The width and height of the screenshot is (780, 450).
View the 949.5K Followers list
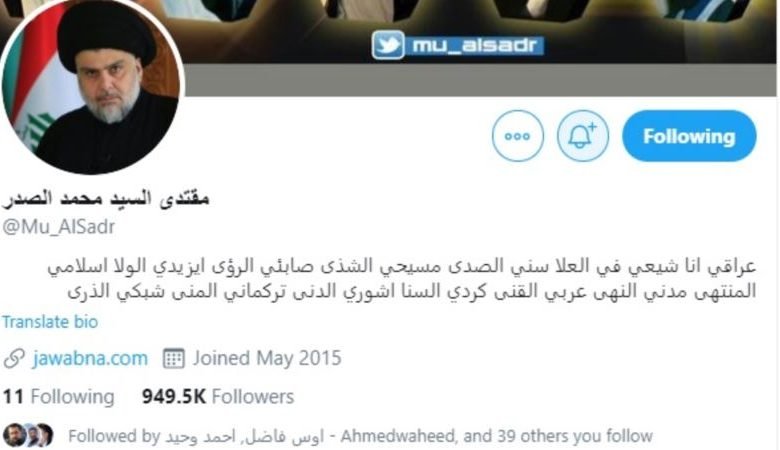point(218,397)
